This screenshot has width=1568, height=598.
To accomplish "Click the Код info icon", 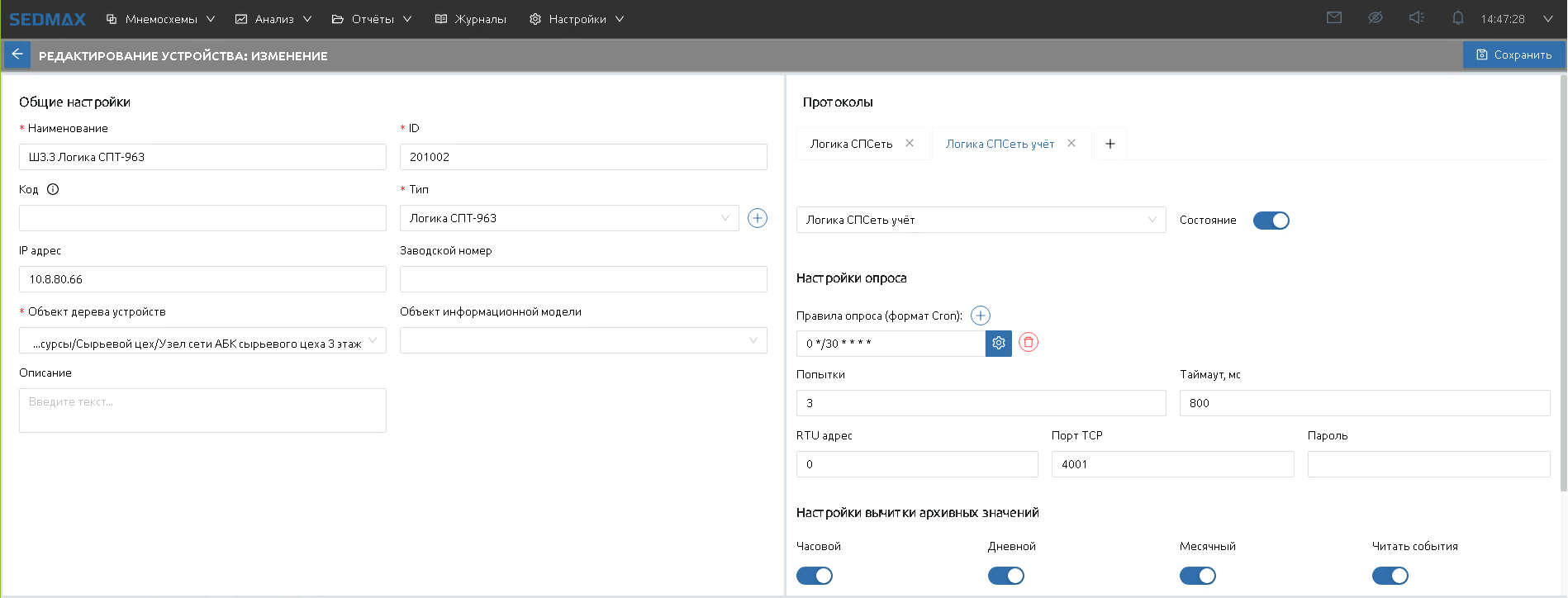I will click(x=53, y=189).
